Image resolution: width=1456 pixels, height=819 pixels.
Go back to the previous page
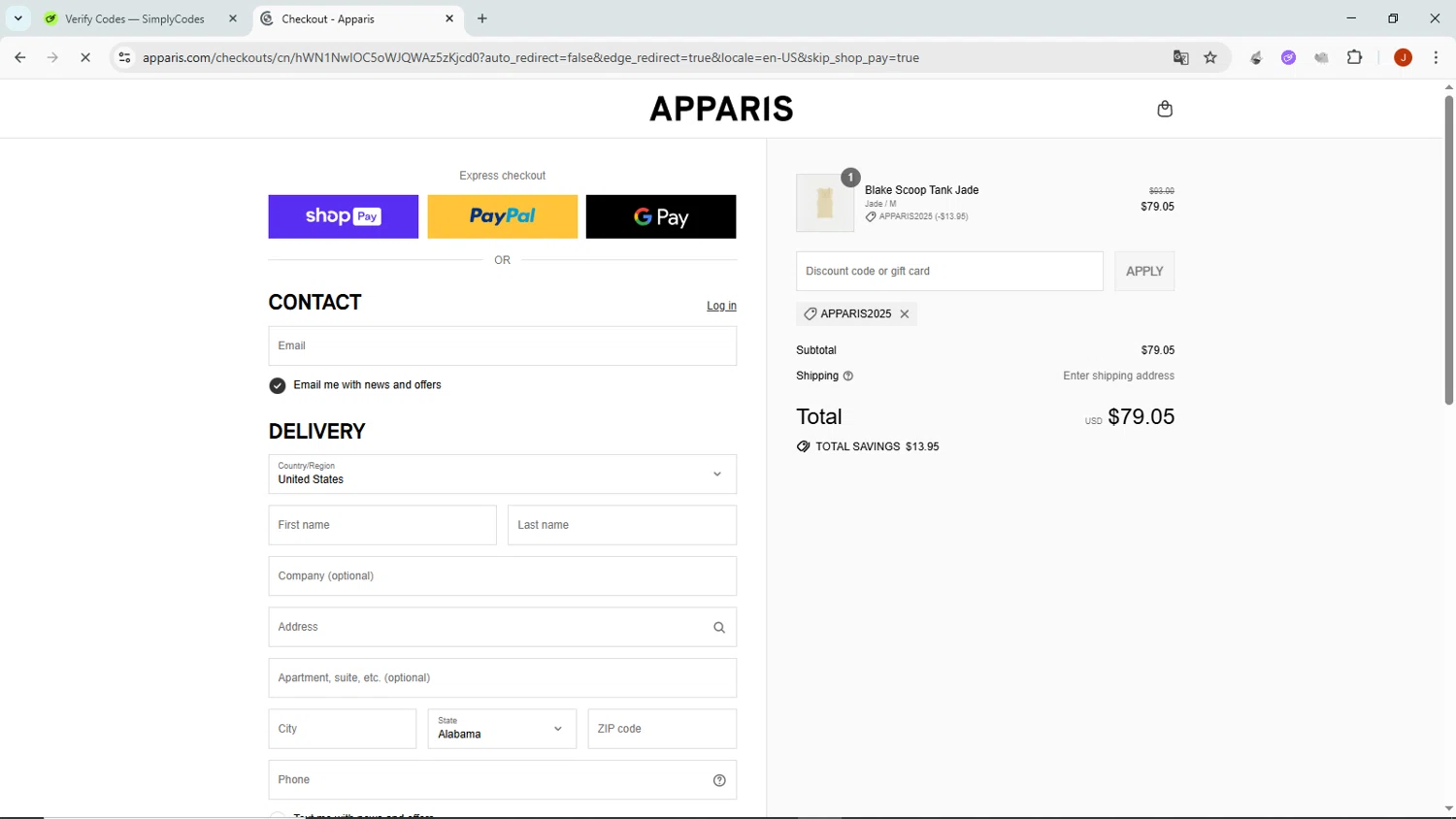point(20,58)
